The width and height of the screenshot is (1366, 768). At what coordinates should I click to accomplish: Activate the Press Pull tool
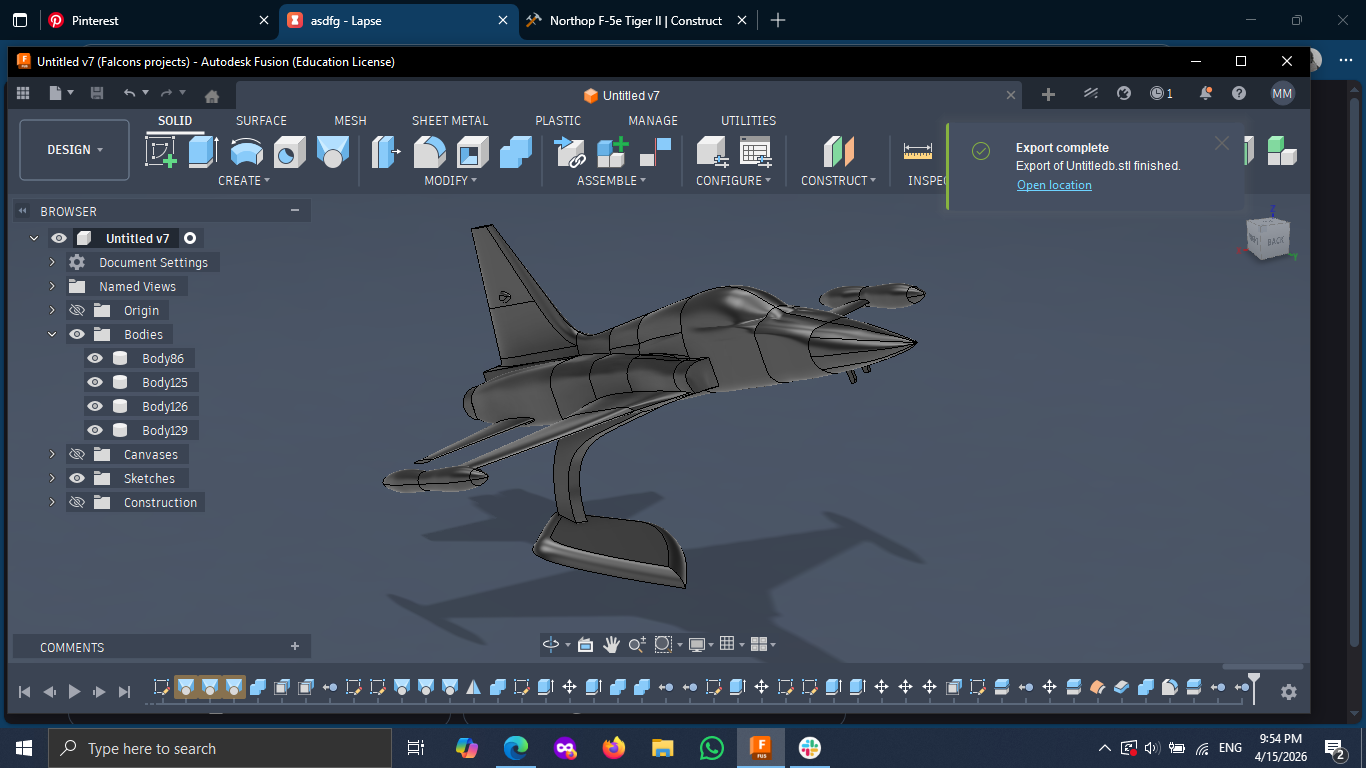click(386, 152)
